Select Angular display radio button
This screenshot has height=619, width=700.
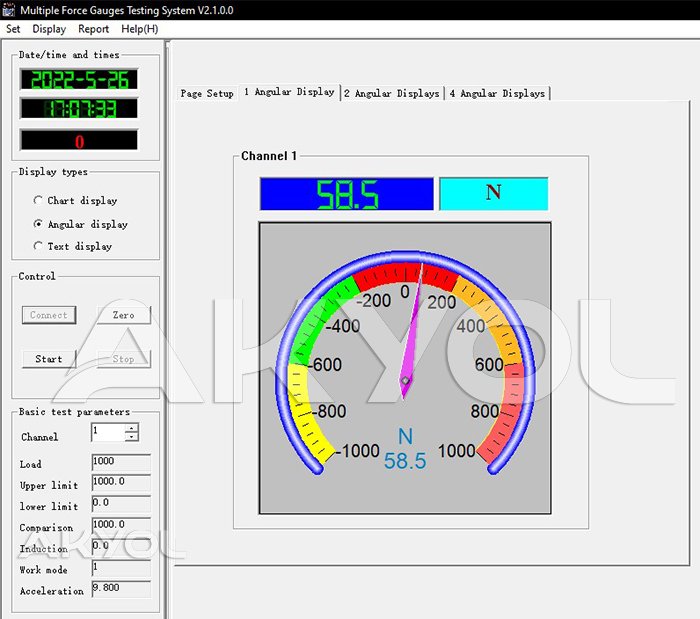pyautogui.click(x=39, y=224)
